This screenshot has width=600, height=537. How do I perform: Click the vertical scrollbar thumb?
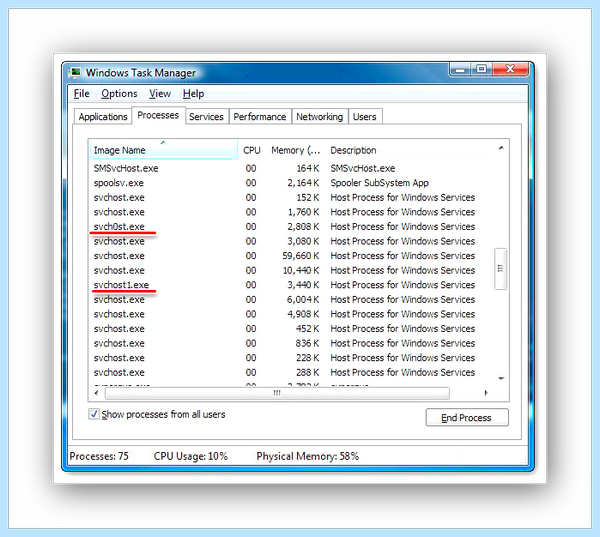click(x=501, y=269)
